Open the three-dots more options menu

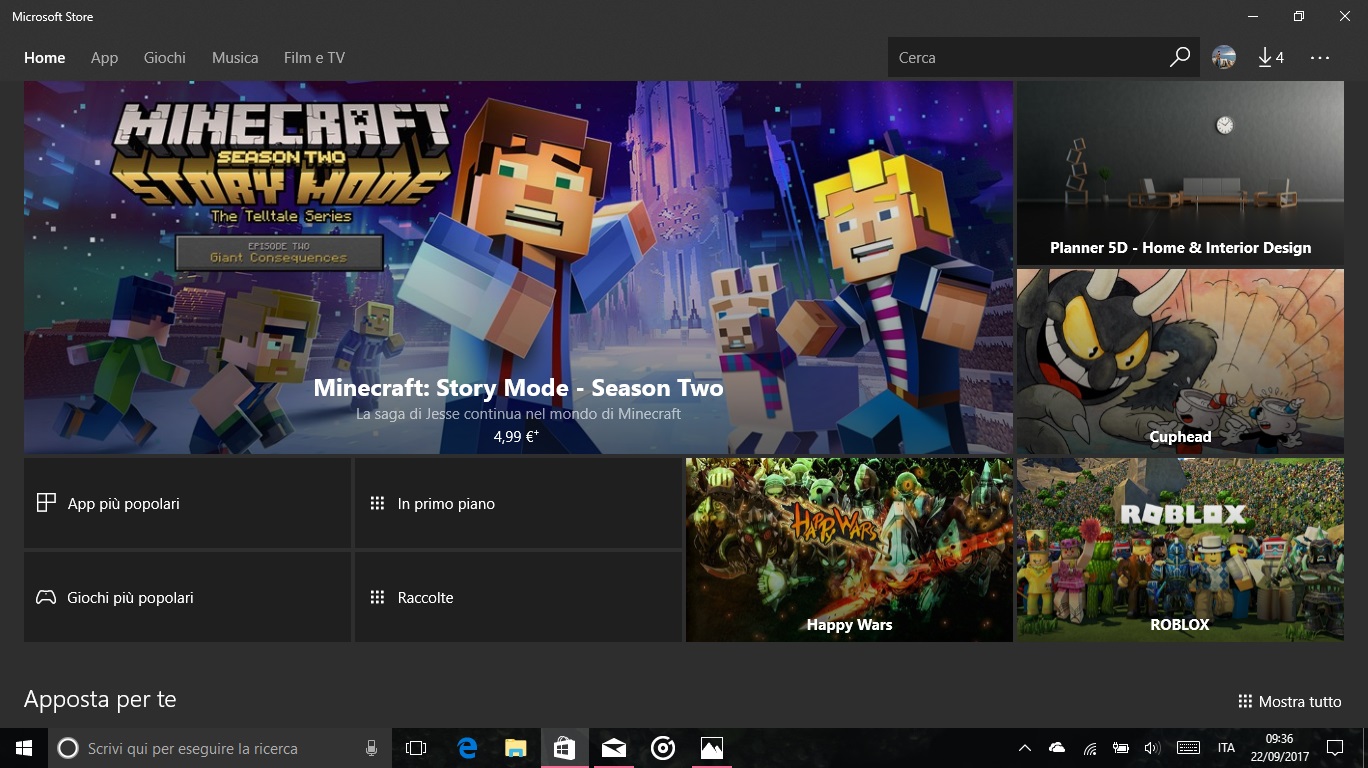[x=1320, y=57]
